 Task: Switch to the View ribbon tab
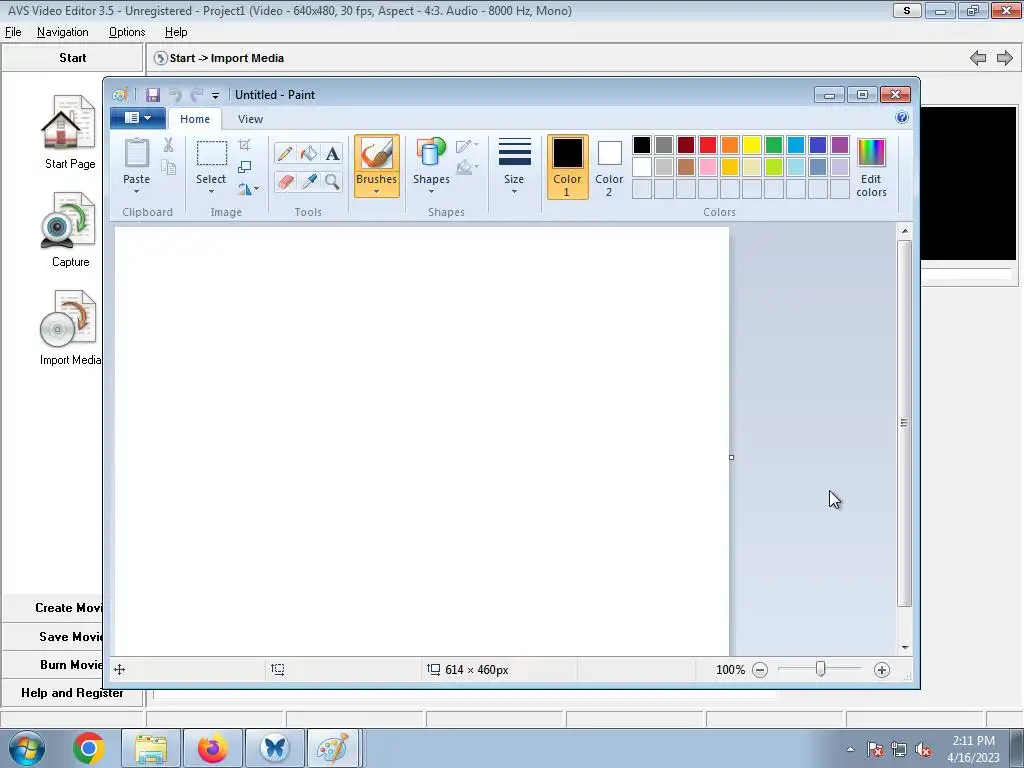[x=250, y=119]
